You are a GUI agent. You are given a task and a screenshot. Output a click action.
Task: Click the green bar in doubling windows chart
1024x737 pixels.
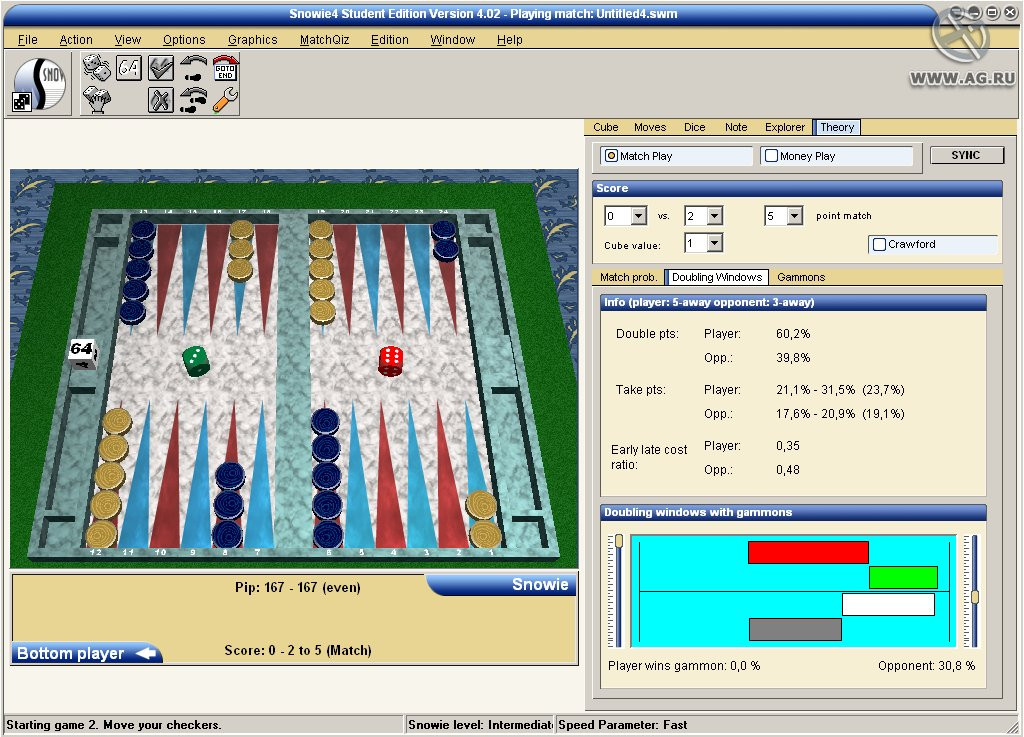(903, 578)
